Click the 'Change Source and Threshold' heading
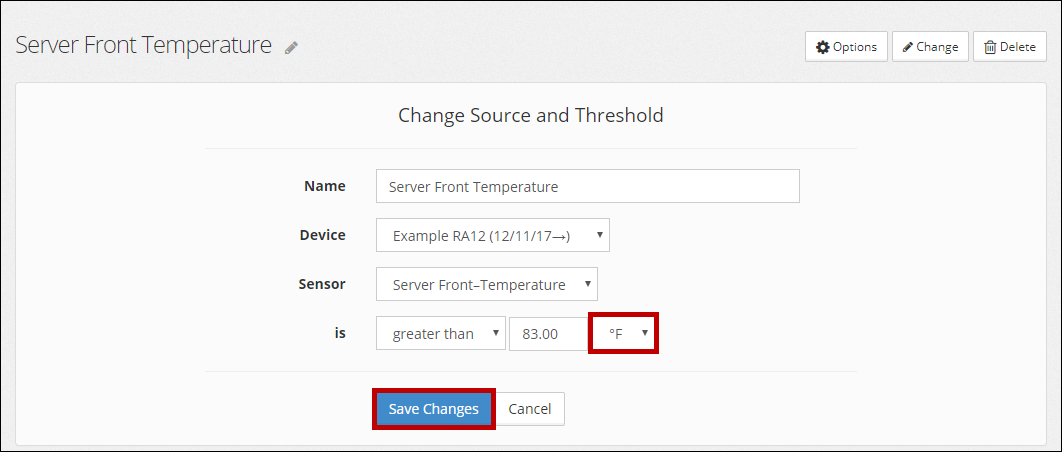This screenshot has height=452, width=1062. click(531, 115)
